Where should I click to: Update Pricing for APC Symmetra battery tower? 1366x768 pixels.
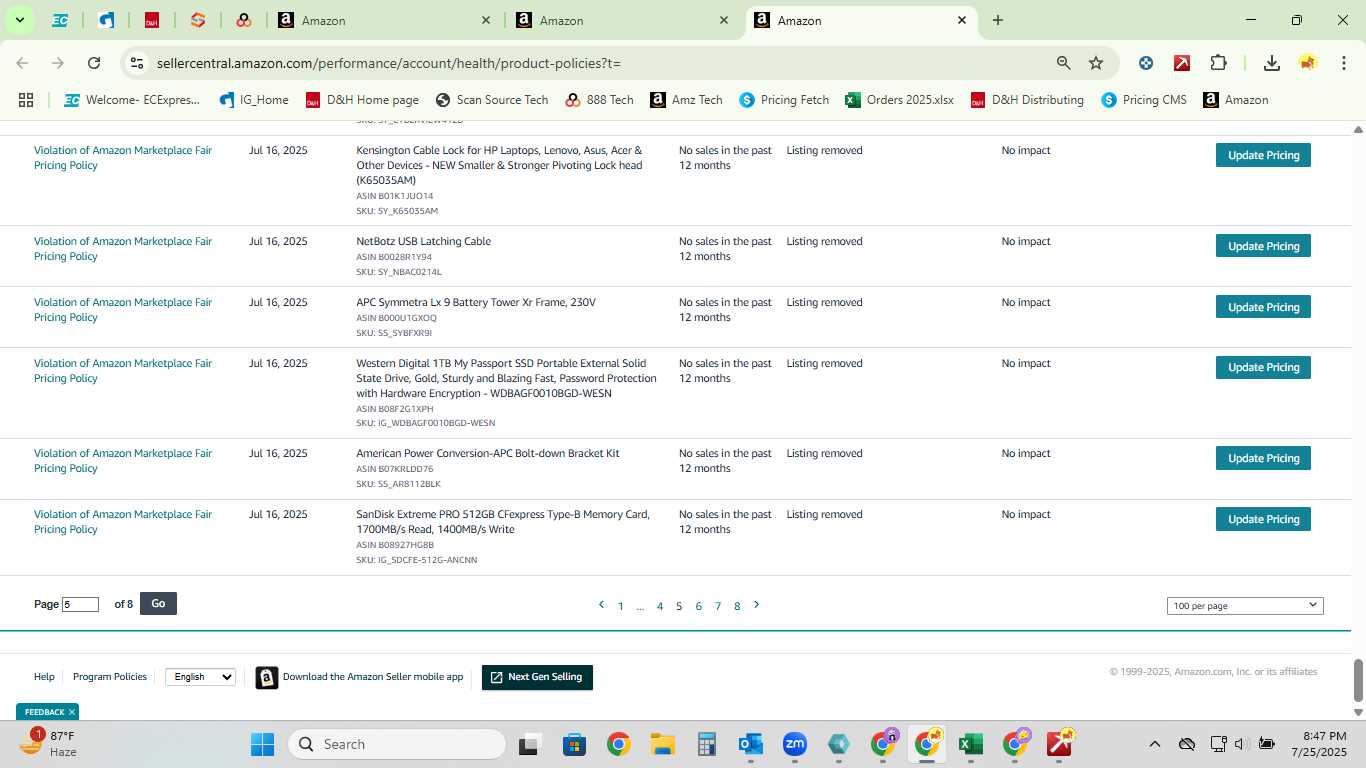click(1263, 307)
